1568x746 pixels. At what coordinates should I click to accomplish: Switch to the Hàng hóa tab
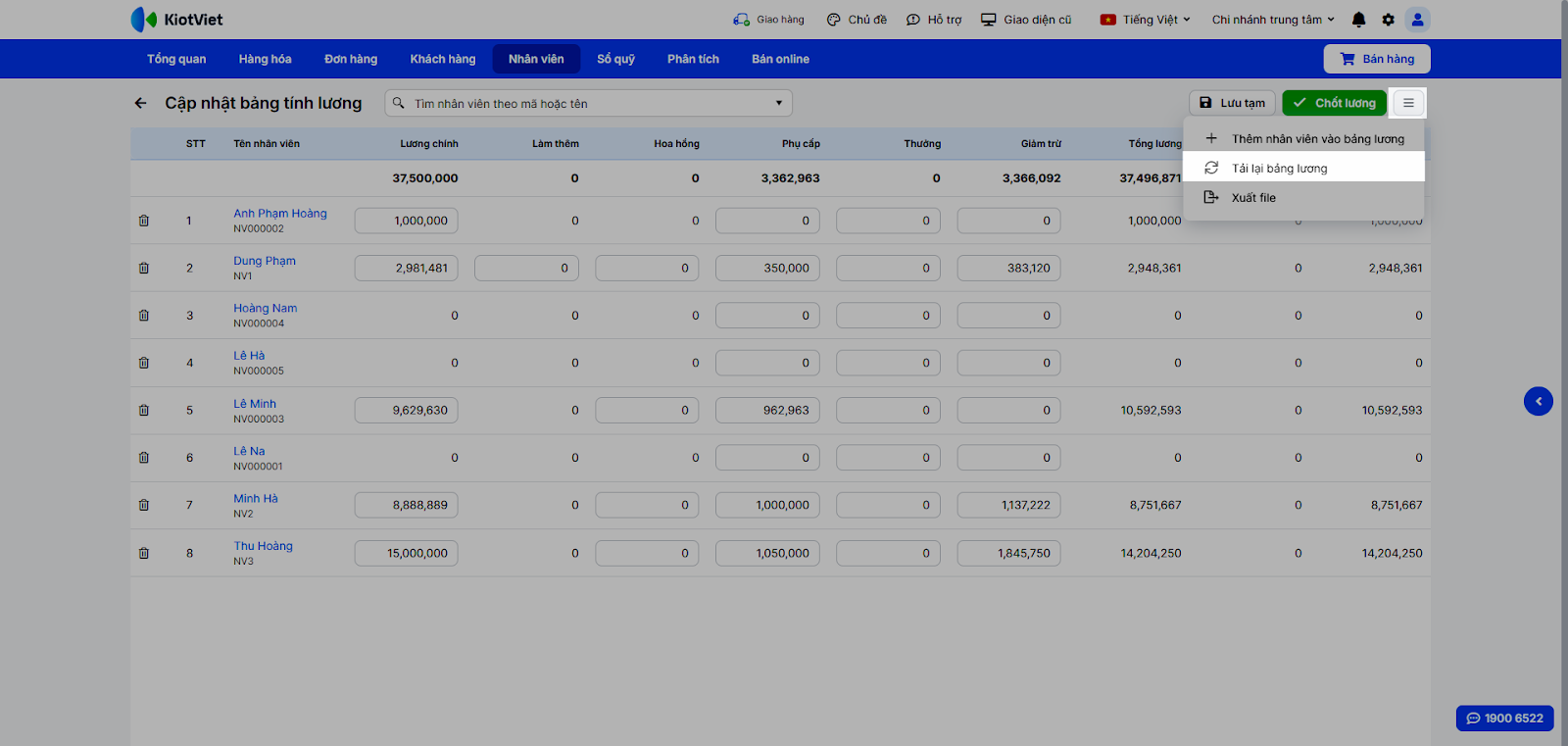tap(265, 59)
